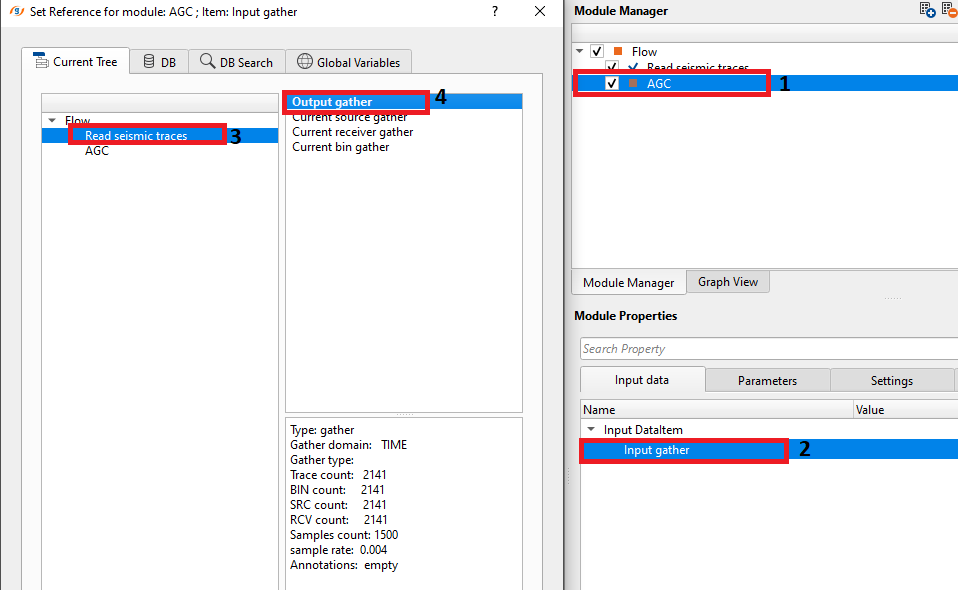Click the AGC module status square icon
The height and width of the screenshot is (590, 972).
[633, 84]
